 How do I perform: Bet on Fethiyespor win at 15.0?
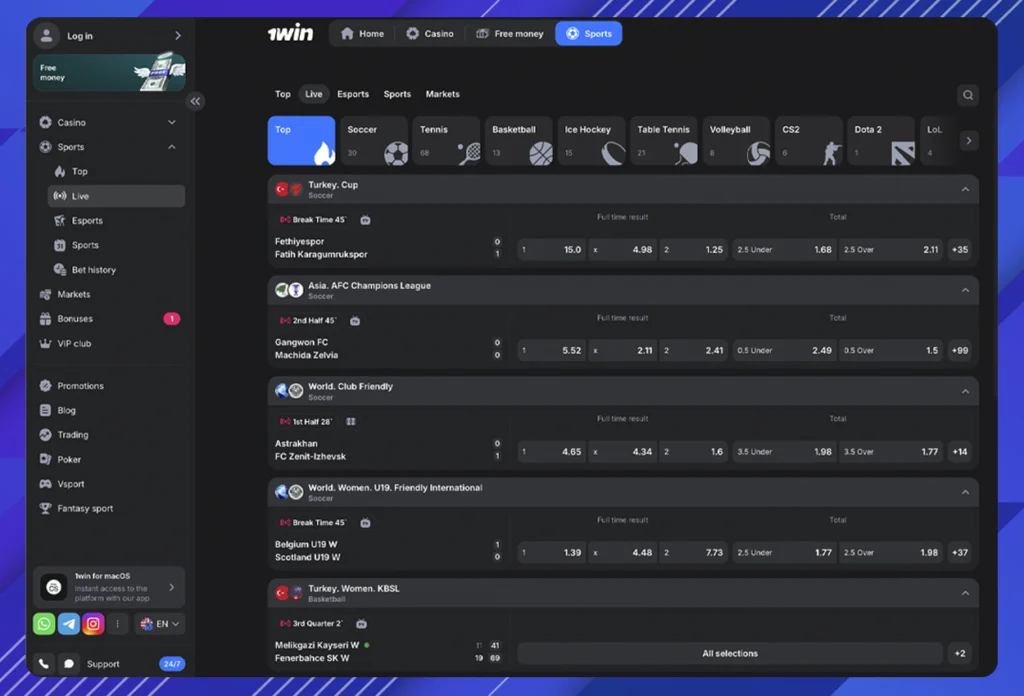[x=552, y=249]
